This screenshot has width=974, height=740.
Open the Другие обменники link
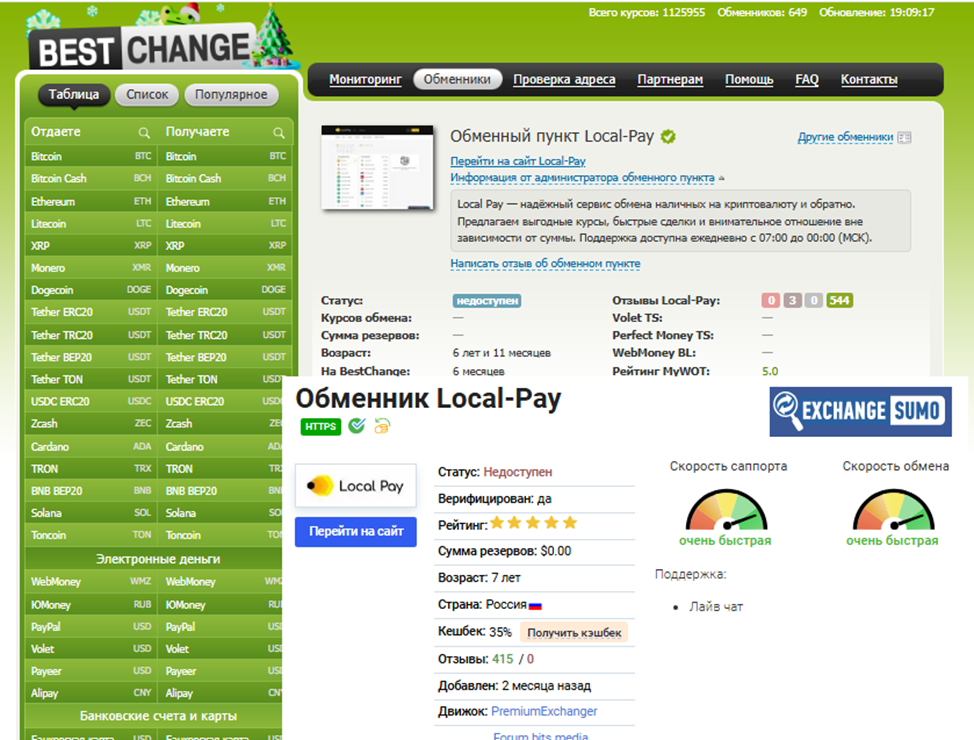coord(845,137)
